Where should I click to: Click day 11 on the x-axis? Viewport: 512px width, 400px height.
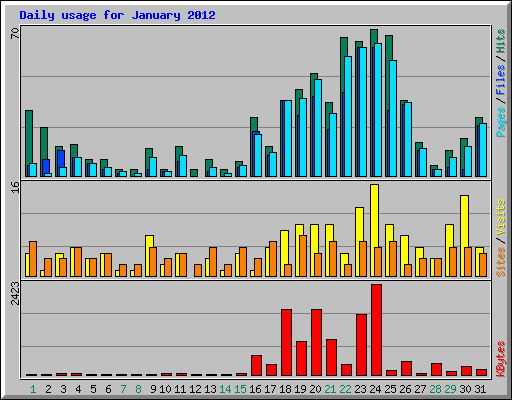pos(180,389)
